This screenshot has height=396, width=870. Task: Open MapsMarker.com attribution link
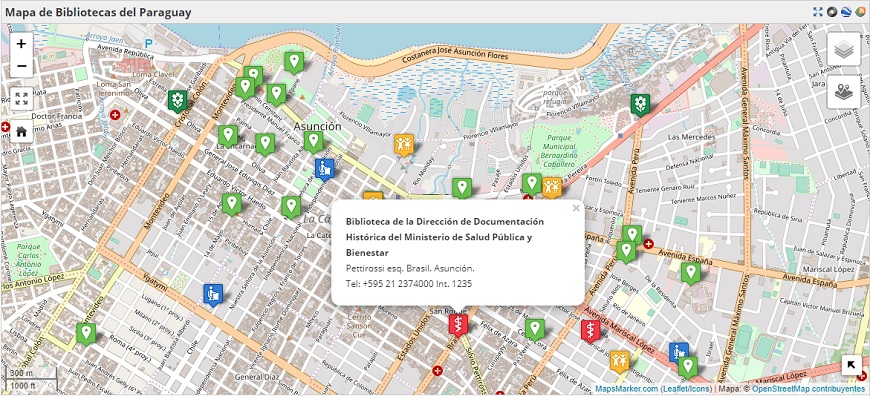coord(627,389)
